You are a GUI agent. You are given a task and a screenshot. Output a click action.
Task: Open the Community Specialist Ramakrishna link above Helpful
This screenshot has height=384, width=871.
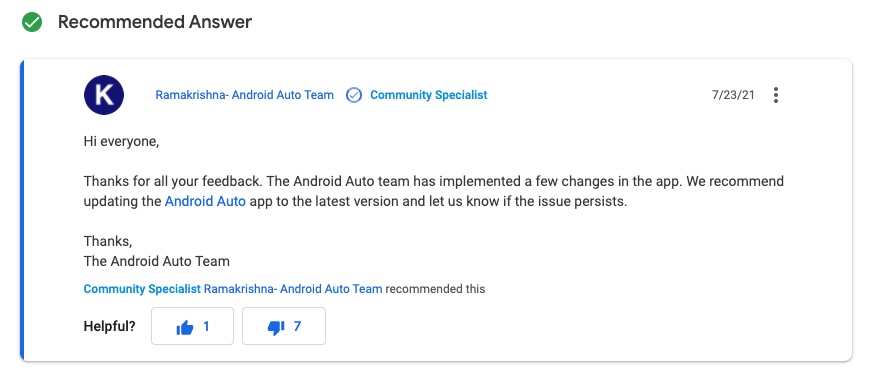click(x=233, y=289)
